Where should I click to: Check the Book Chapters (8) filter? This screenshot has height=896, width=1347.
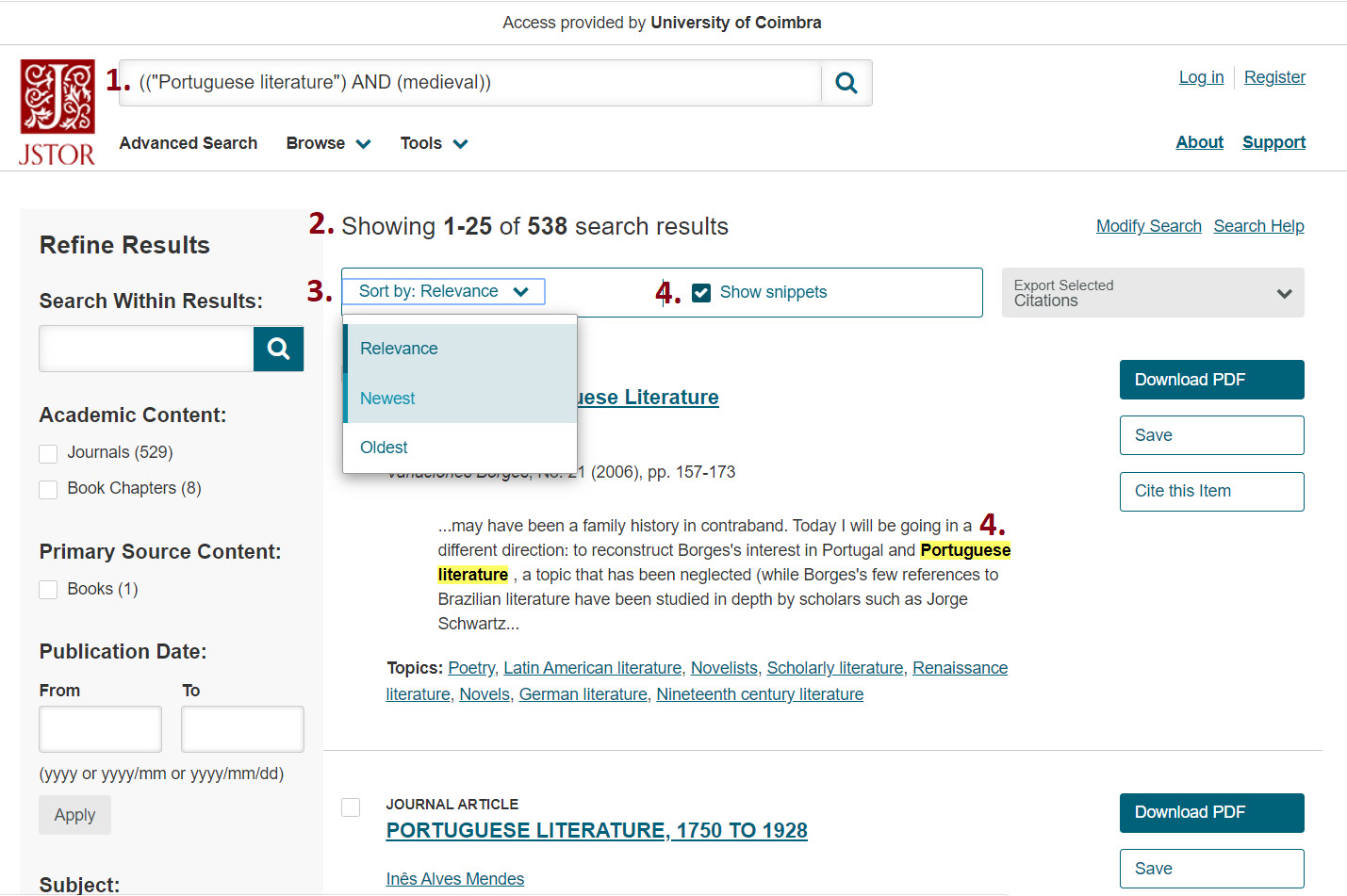coord(49,490)
